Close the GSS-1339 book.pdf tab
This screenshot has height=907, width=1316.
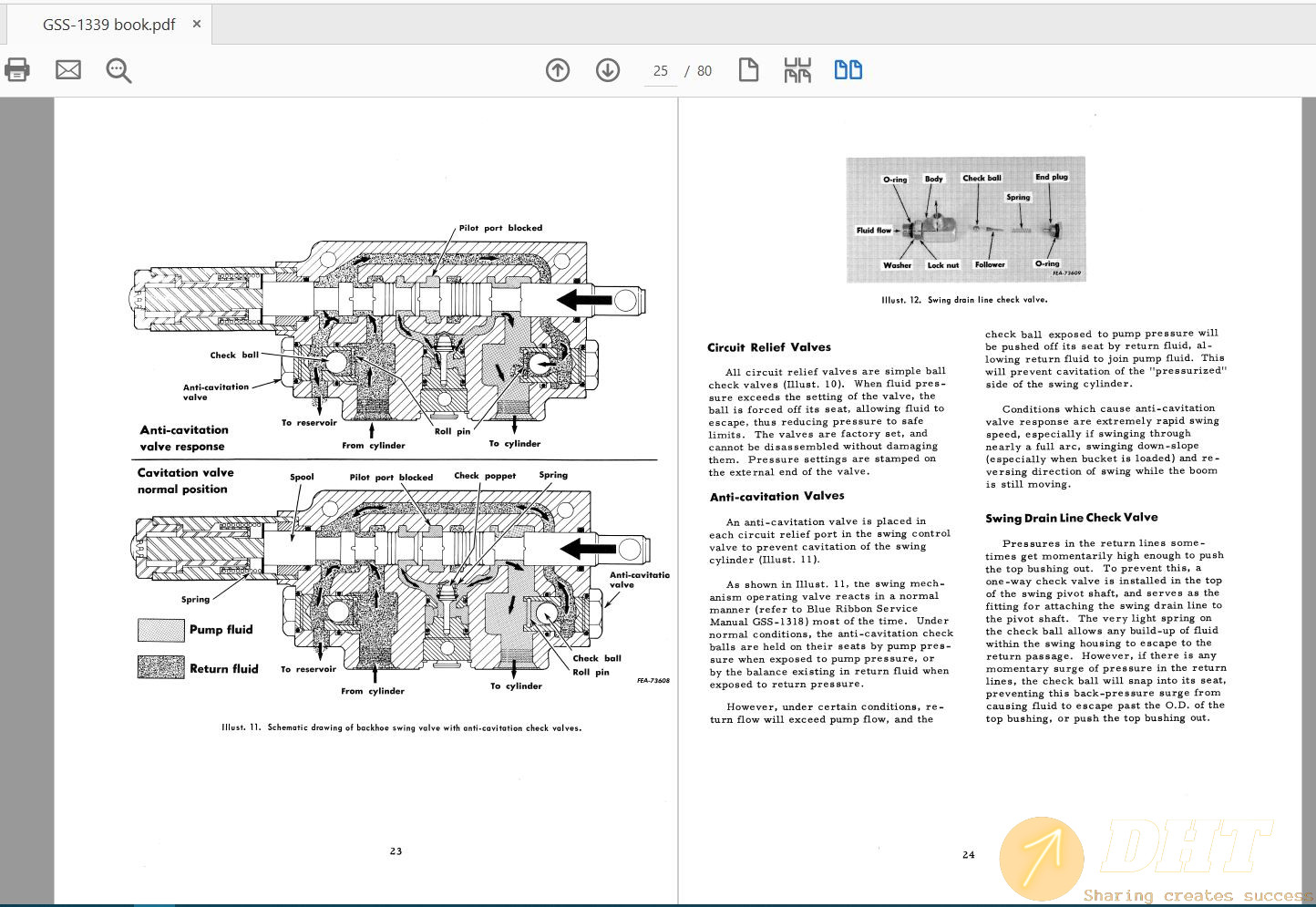(x=197, y=25)
